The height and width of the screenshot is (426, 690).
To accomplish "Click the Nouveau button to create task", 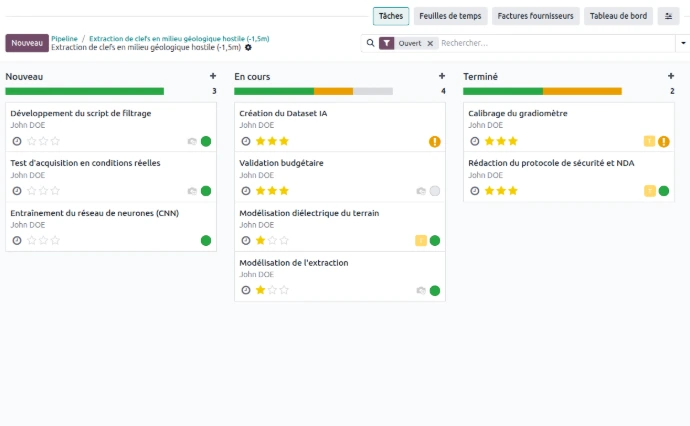I will click(x=27, y=43).
